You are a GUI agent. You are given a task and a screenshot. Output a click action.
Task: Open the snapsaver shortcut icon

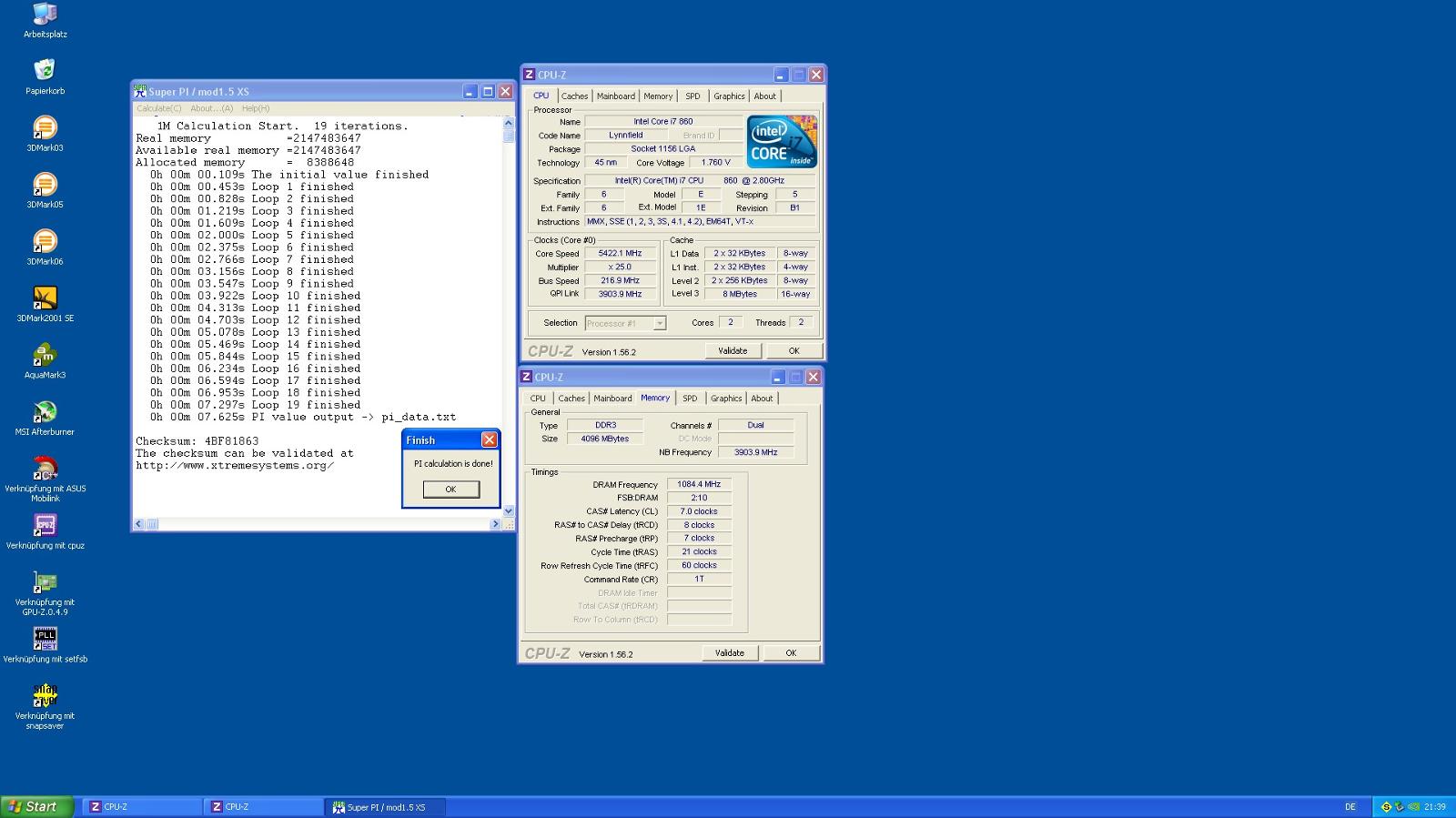pyautogui.click(x=45, y=695)
